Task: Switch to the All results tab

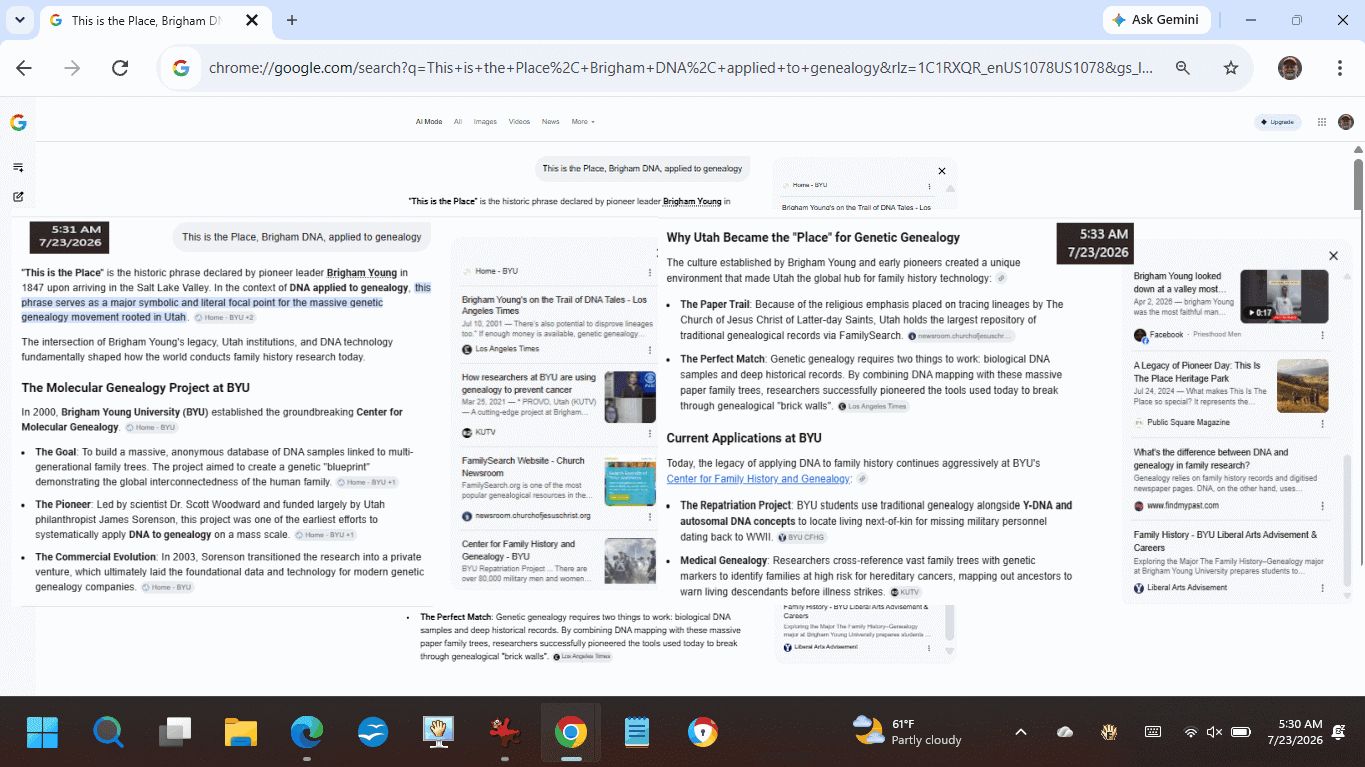Action: coord(458,122)
